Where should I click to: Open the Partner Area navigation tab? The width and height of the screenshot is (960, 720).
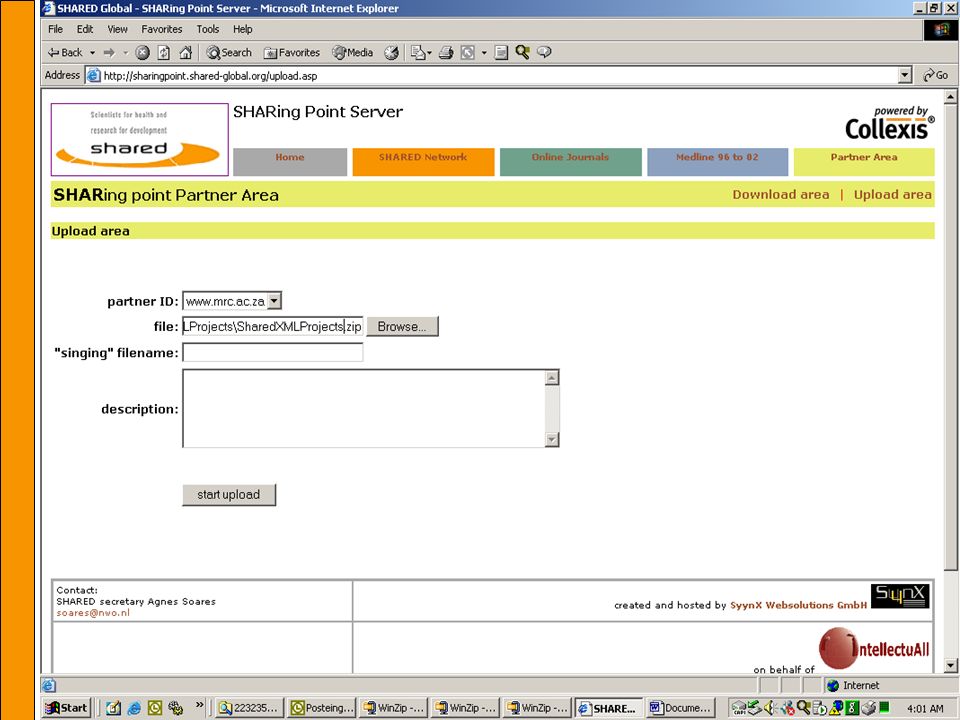click(x=864, y=162)
